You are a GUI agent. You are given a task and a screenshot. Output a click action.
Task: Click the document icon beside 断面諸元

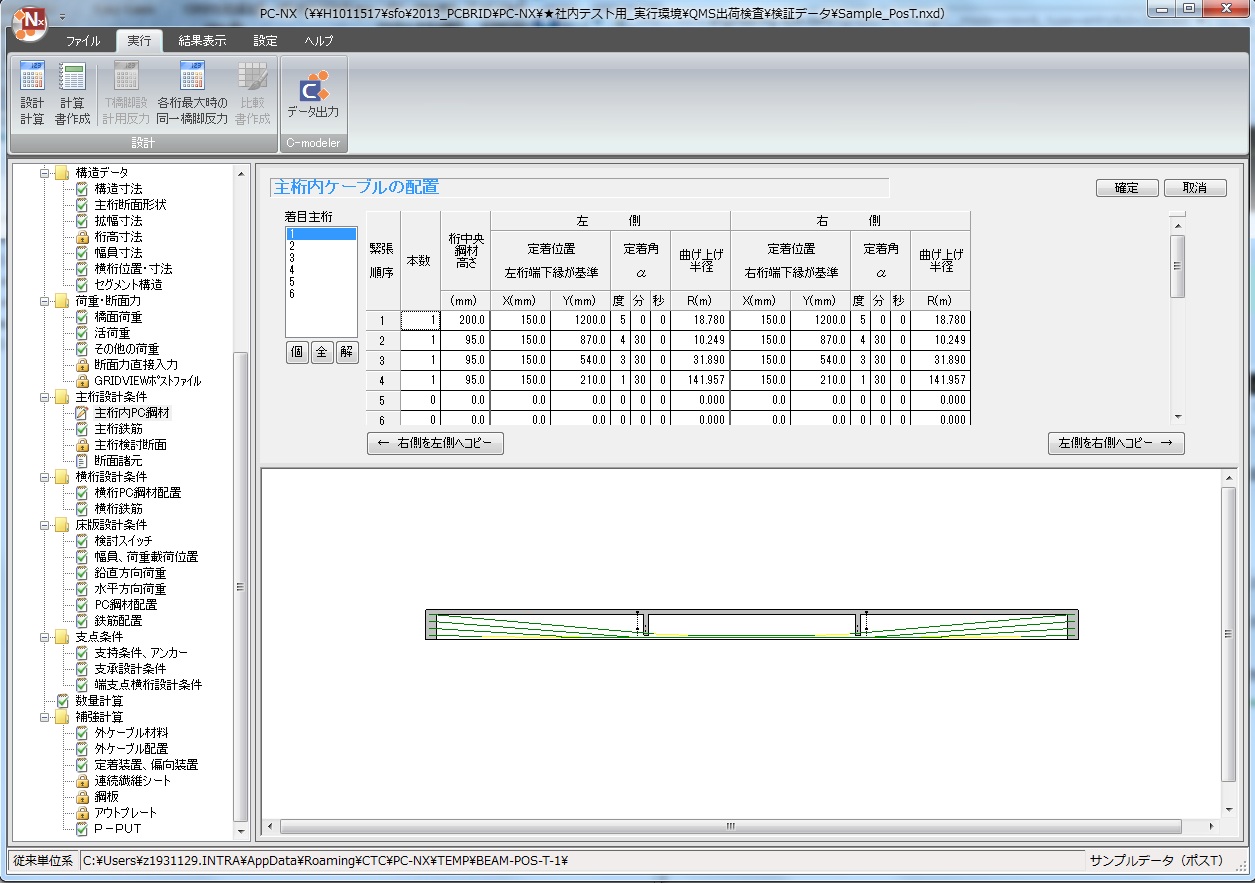point(83,460)
